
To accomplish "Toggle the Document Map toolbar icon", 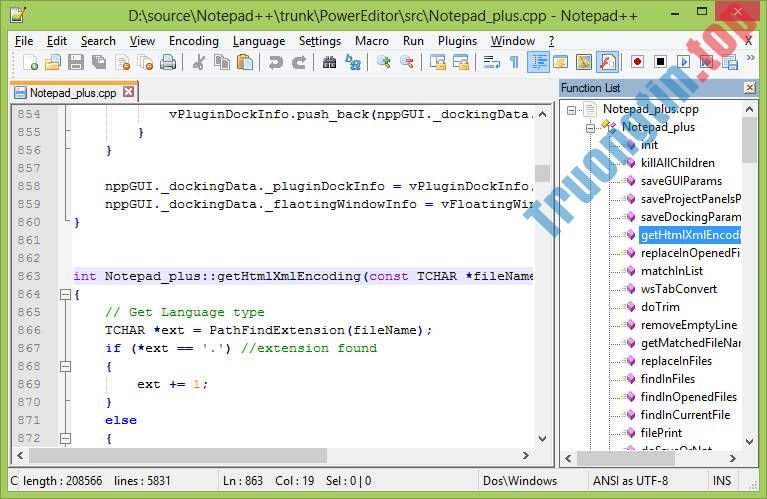I will click(x=584, y=63).
